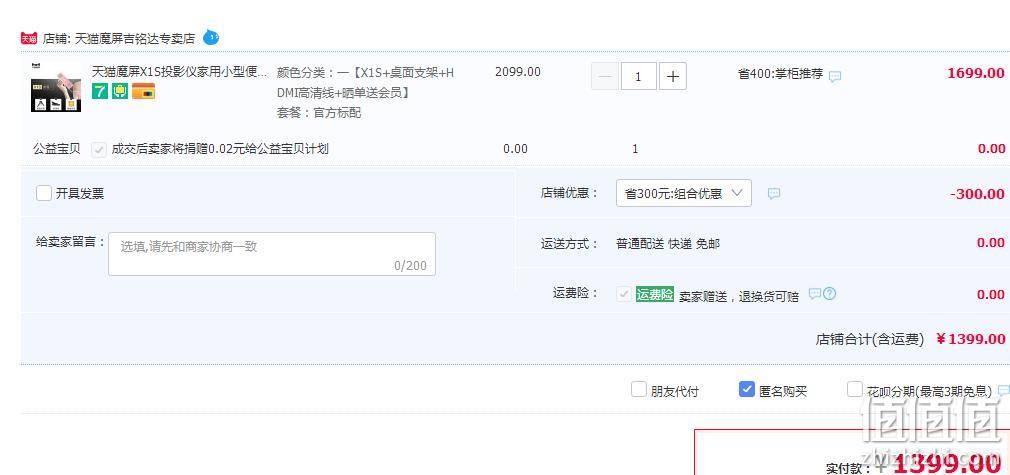Enable the 花呗分期 installment checkbox
Image resolution: width=1010 pixels, height=475 pixels.
(854, 389)
